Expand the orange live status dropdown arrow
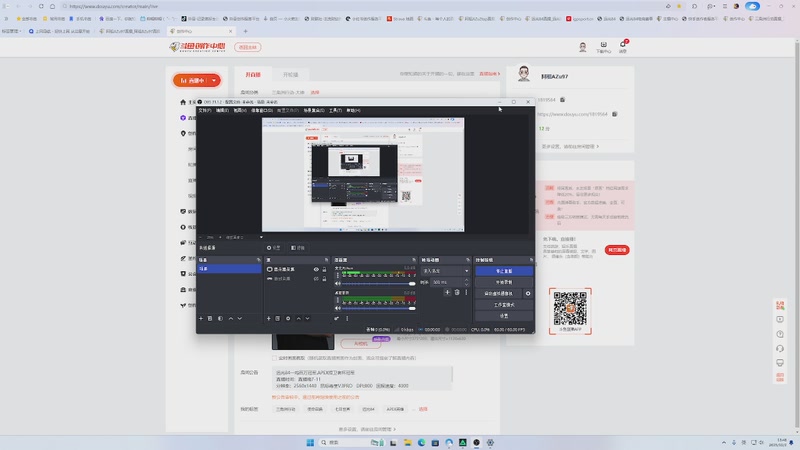The width and height of the screenshot is (800, 450). (214, 81)
